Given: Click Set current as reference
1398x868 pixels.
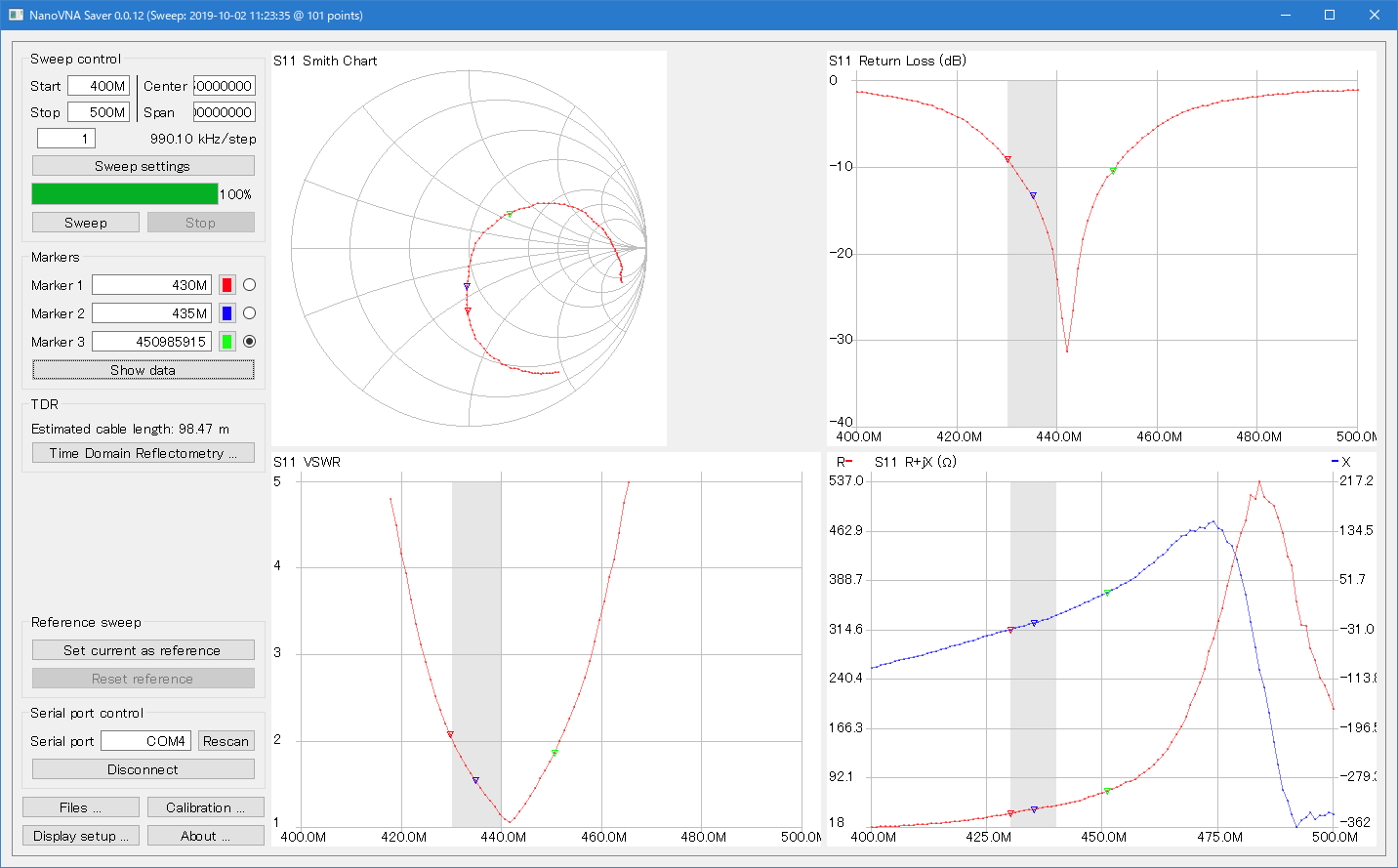Looking at the screenshot, I should (x=144, y=650).
